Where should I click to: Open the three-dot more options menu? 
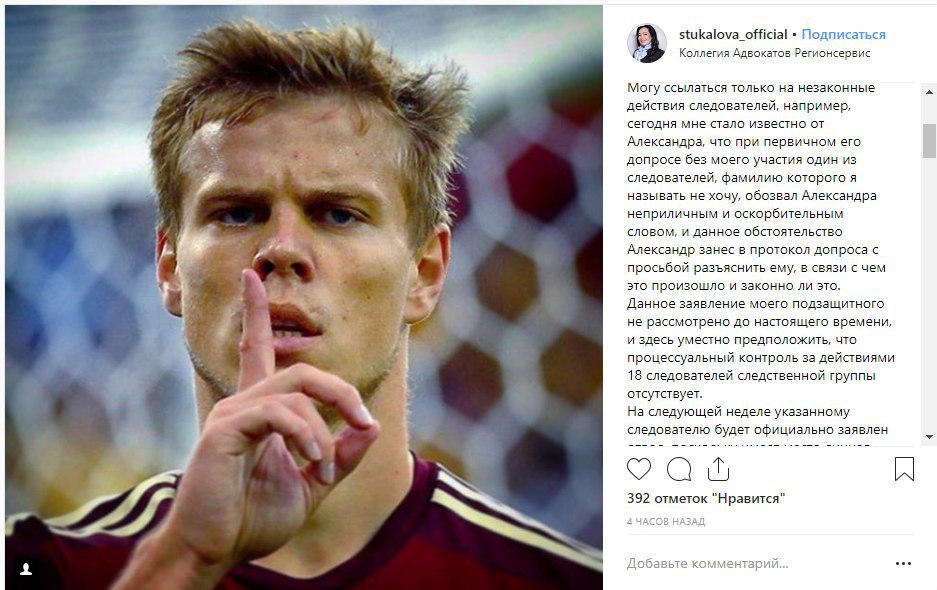tap(904, 564)
